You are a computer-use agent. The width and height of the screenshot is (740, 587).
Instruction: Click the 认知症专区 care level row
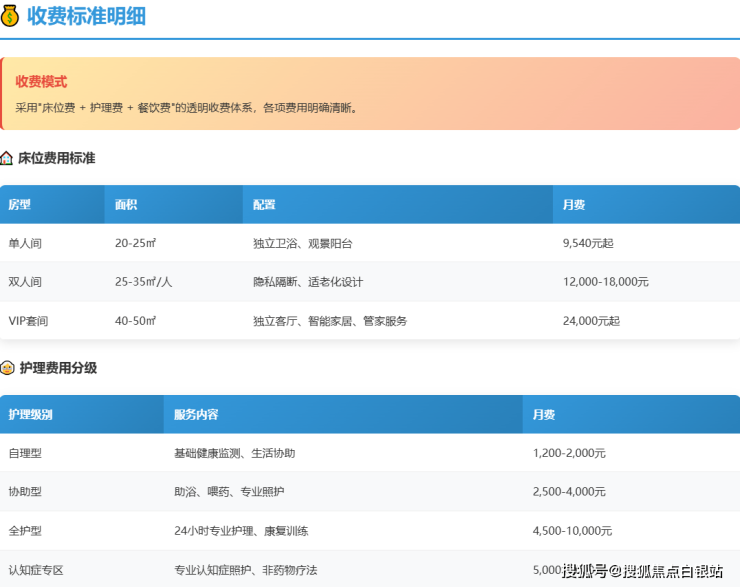coord(36,570)
